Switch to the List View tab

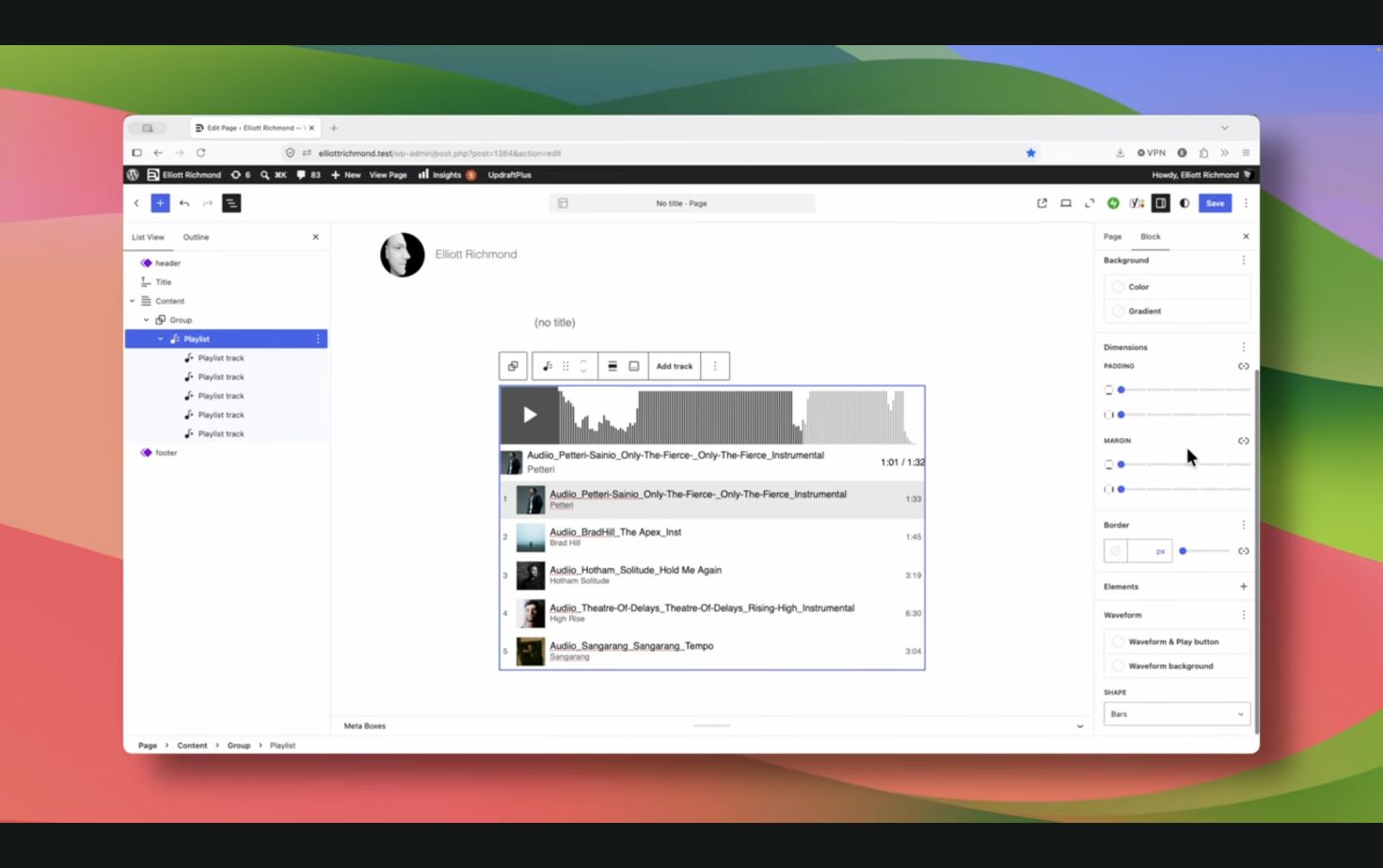click(x=148, y=237)
